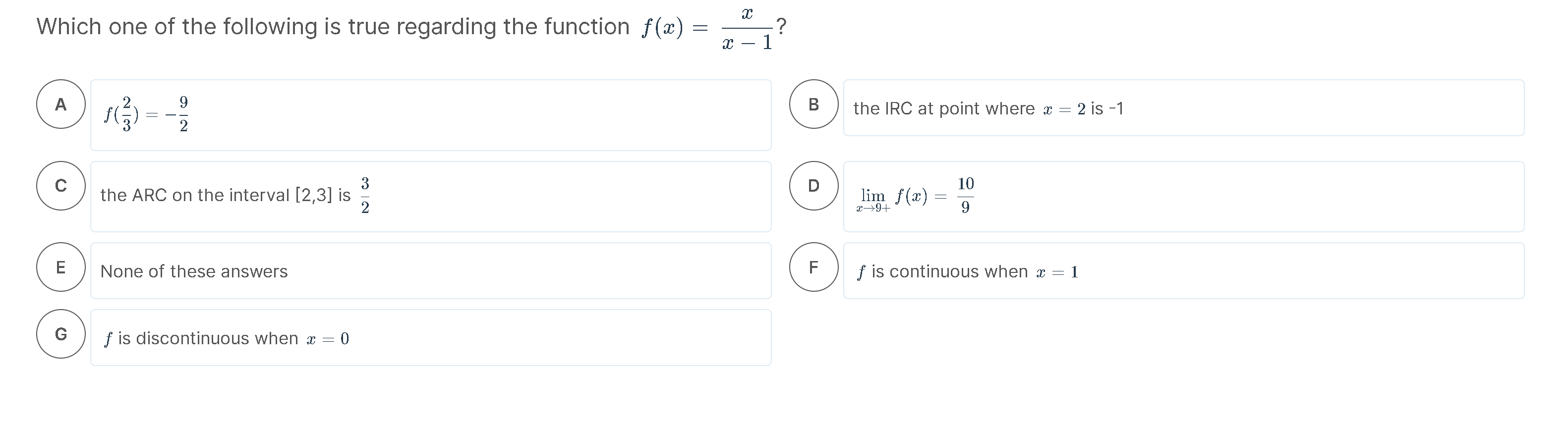Viewport: 1568px width, 423px height.
Task: Click the f(x) = x/(x-1) formula
Action: (707, 27)
